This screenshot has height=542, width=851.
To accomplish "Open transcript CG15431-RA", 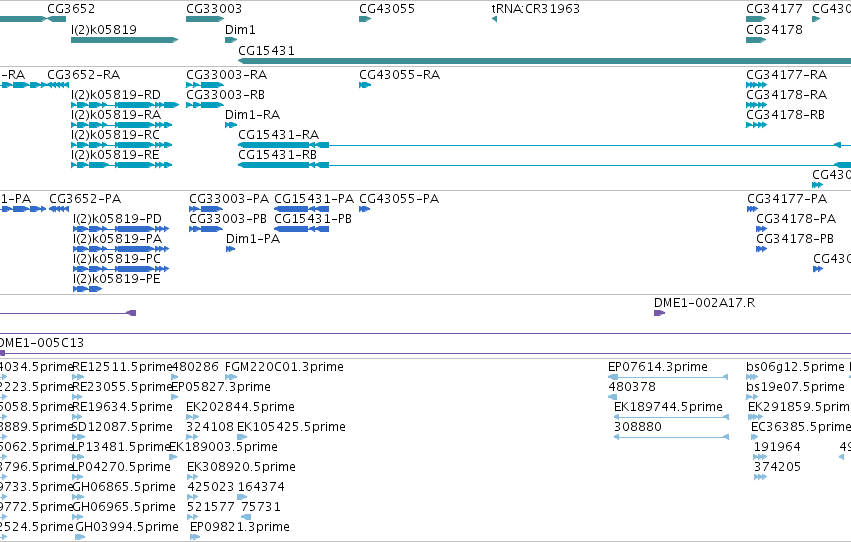I will tap(278, 135).
